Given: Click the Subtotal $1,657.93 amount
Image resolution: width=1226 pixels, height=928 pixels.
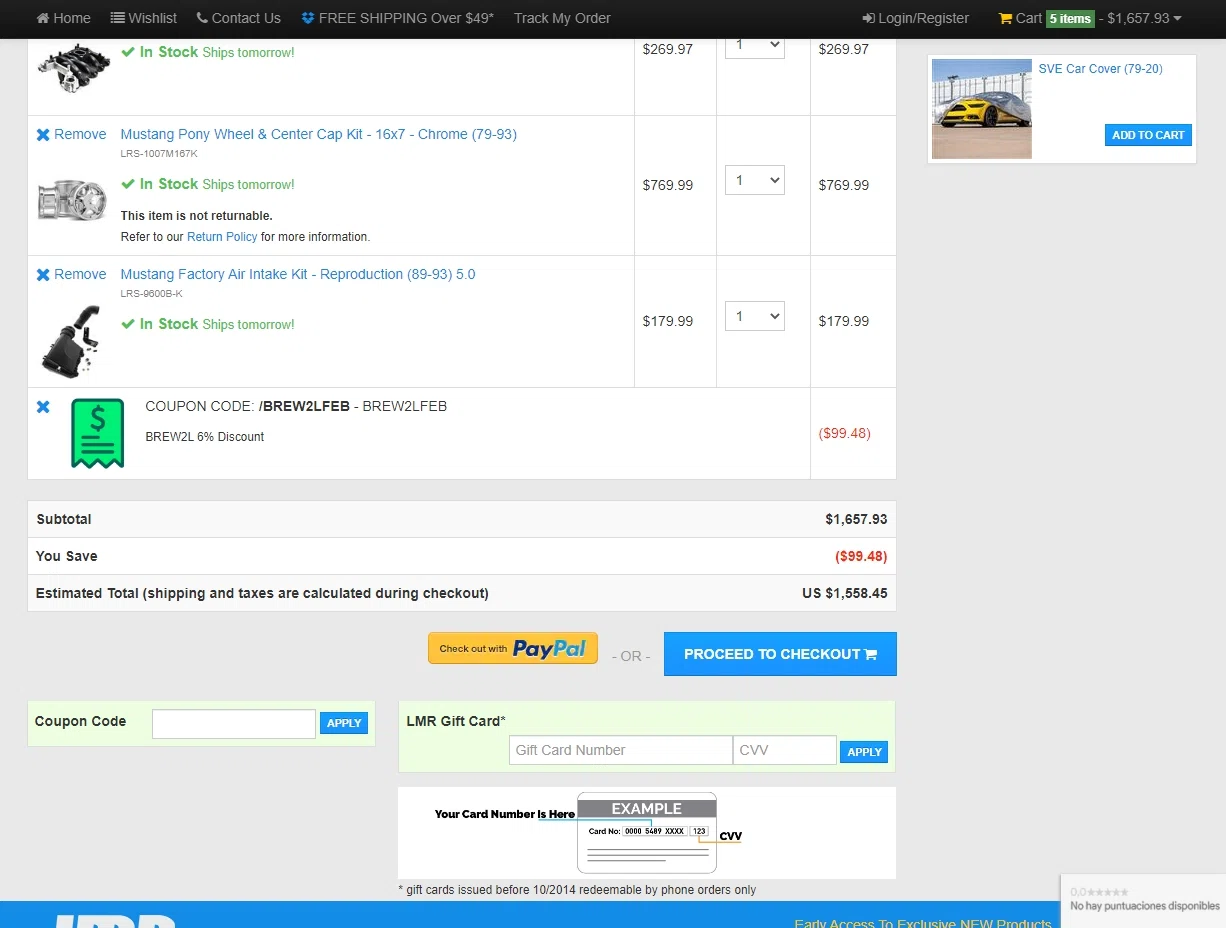Looking at the screenshot, I should tap(856, 519).
